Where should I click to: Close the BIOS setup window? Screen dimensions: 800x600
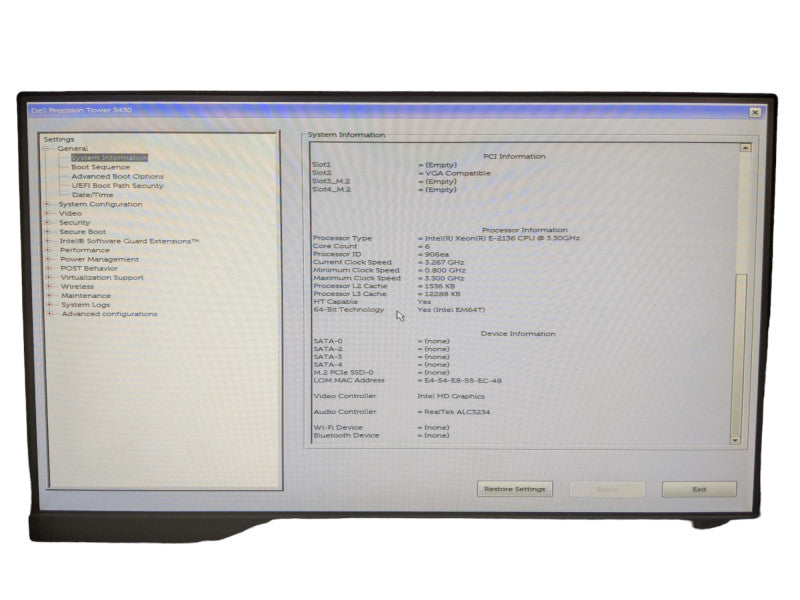pos(755,112)
